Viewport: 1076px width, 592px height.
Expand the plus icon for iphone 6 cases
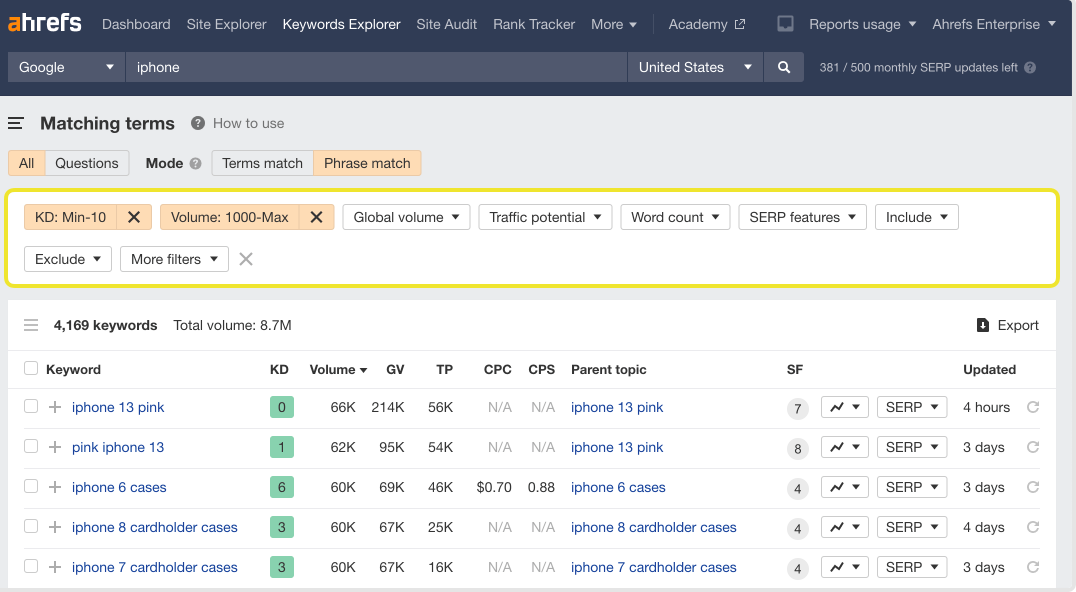[x=55, y=487]
